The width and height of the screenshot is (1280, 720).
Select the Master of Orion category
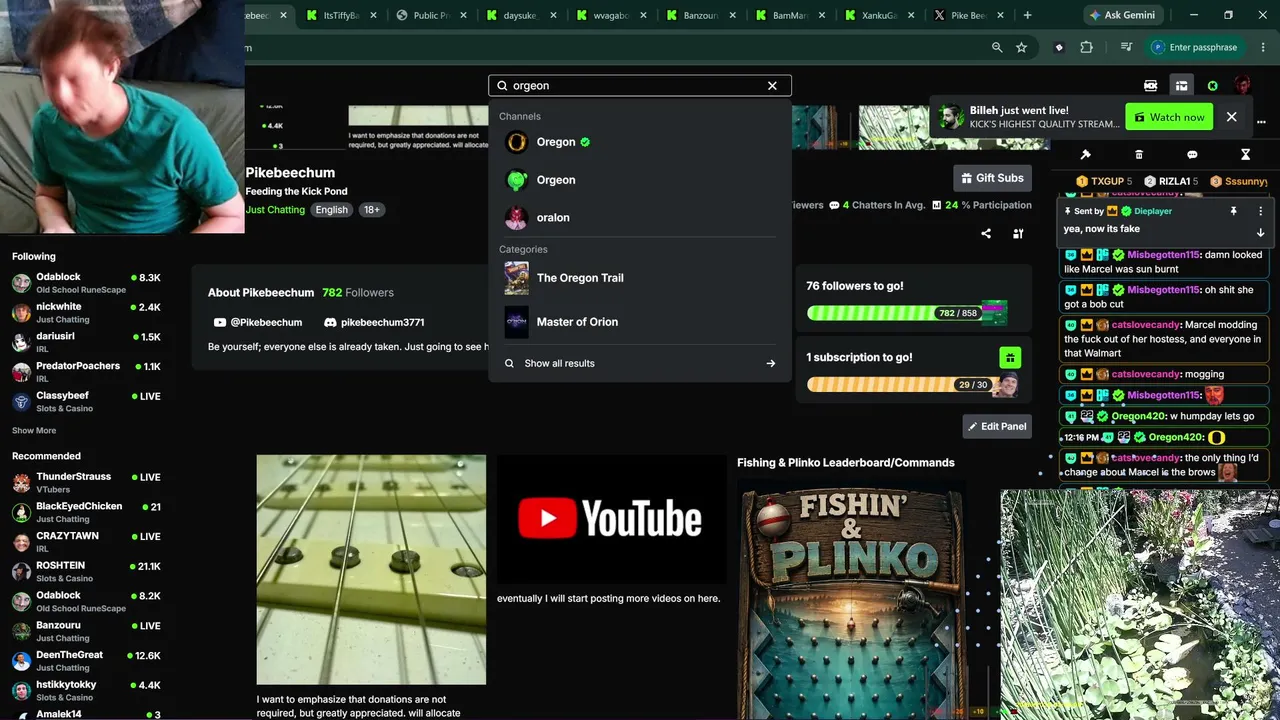(640, 322)
